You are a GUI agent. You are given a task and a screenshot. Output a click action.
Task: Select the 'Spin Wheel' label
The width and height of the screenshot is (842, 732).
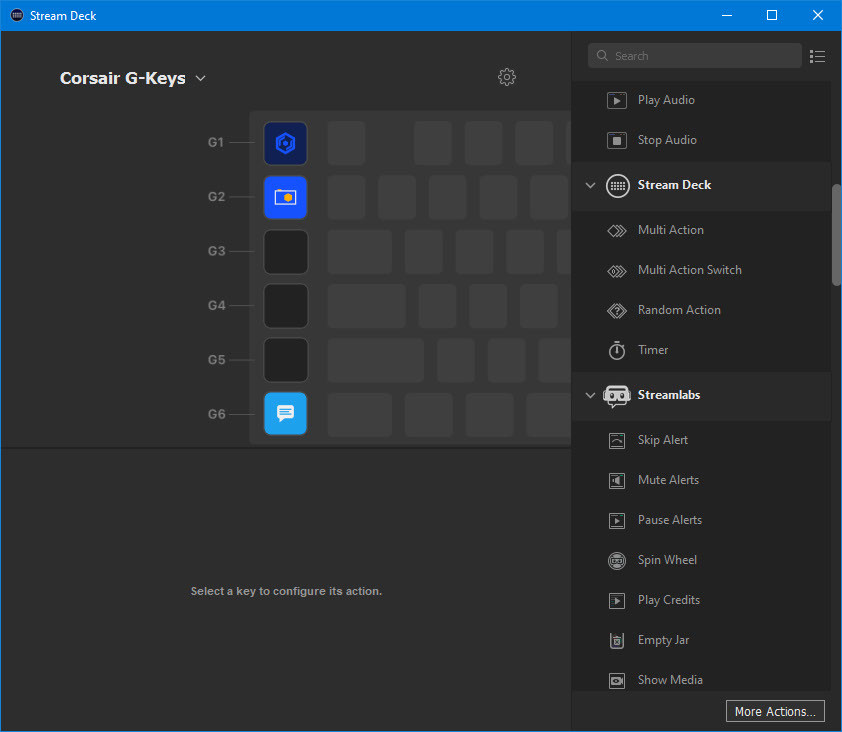tap(667, 560)
